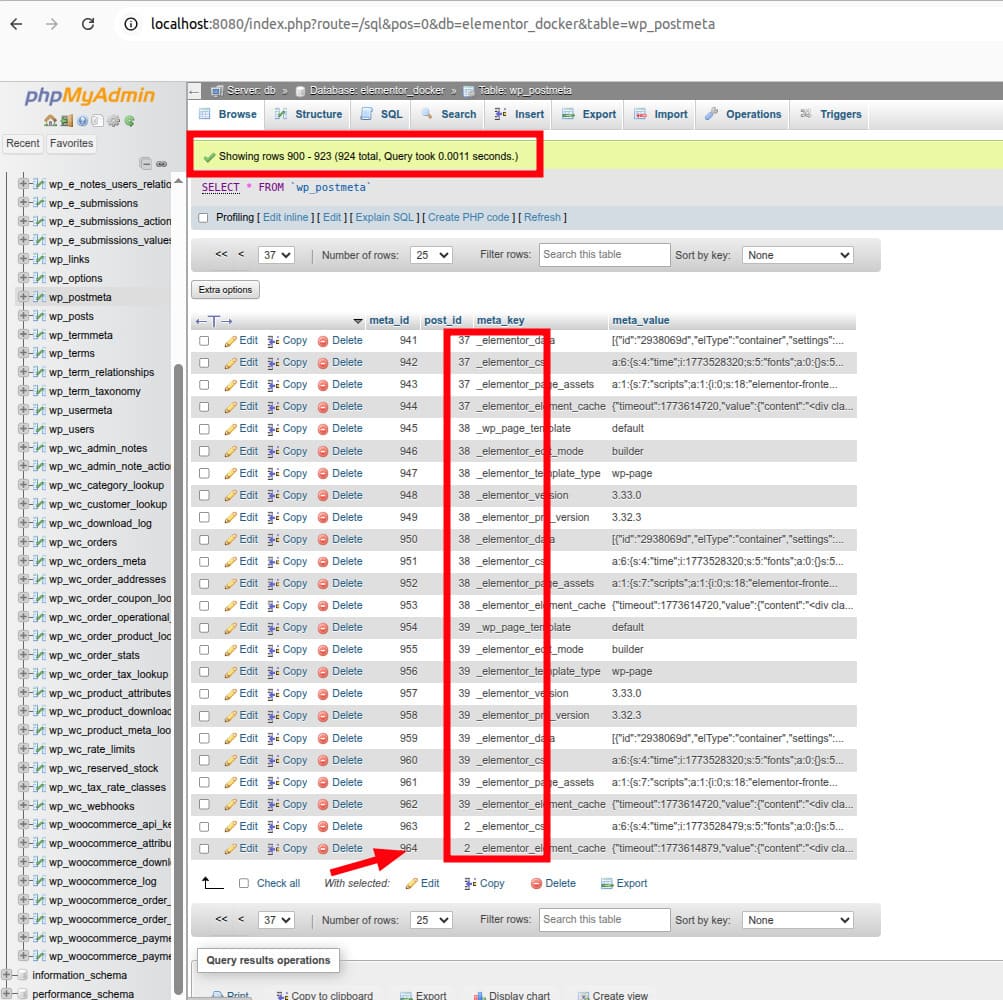
Task: Open documentation via the question mark icon
Action: [82, 121]
